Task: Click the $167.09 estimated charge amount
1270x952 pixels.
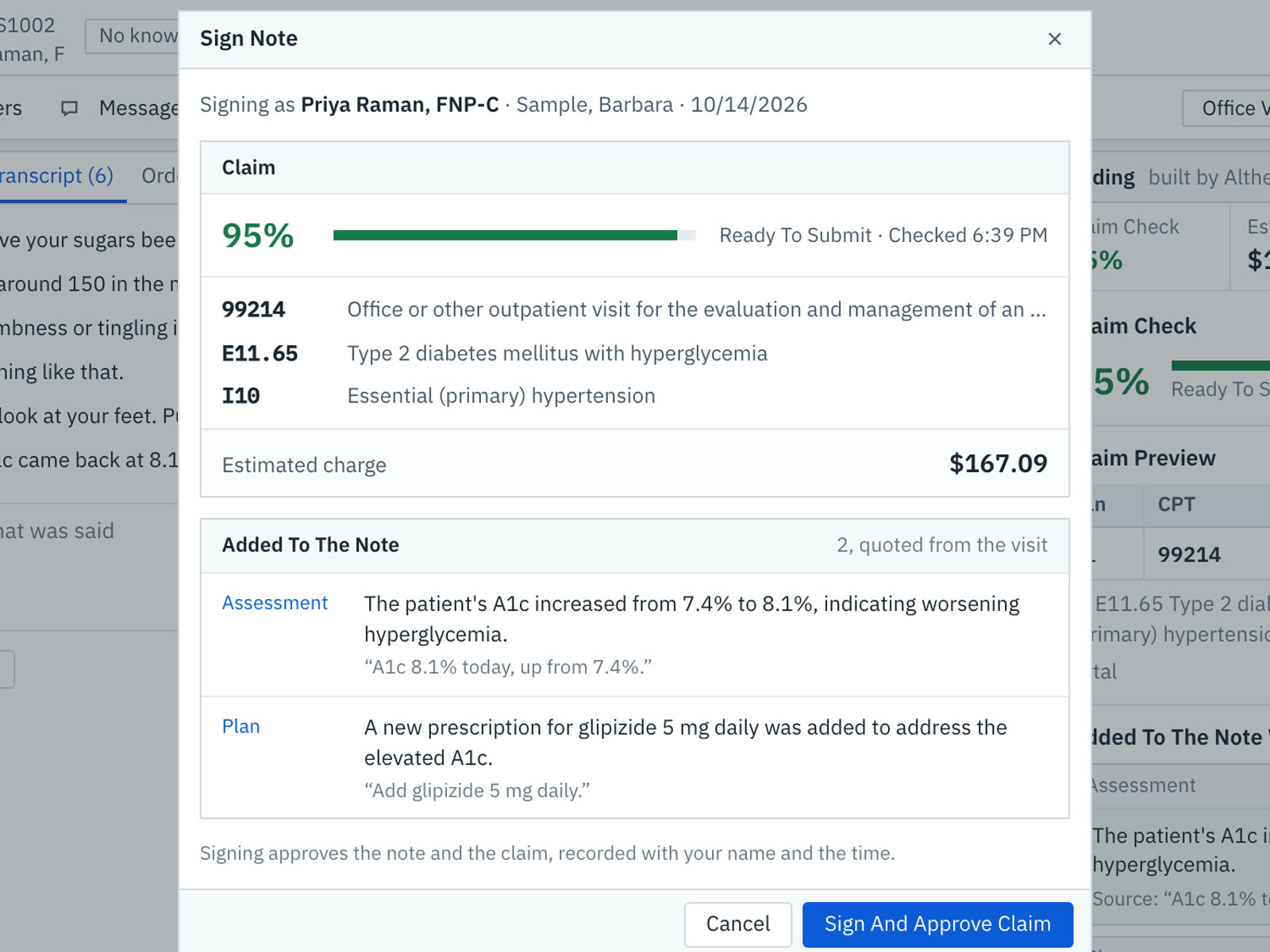Action: coord(998,463)
